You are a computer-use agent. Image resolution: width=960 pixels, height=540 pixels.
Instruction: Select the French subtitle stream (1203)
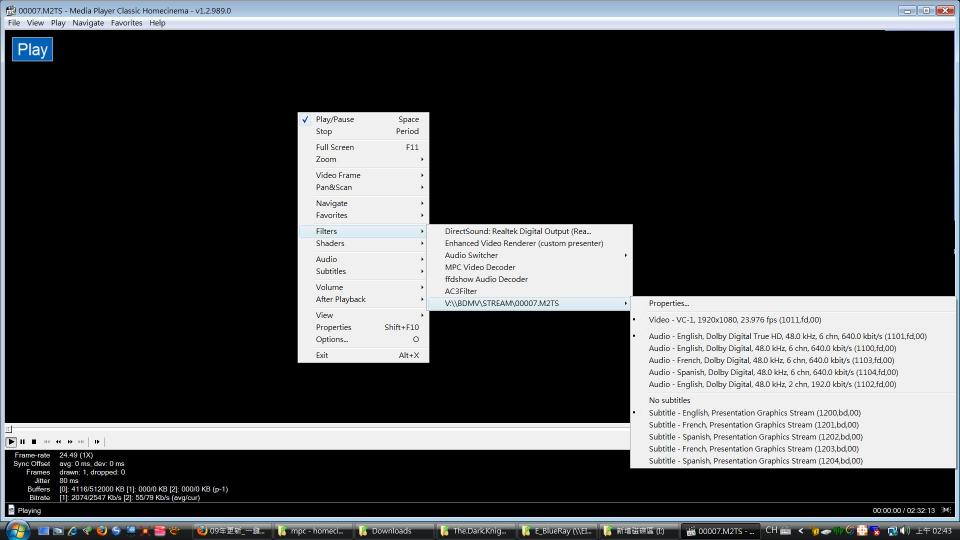pos(792,449)
